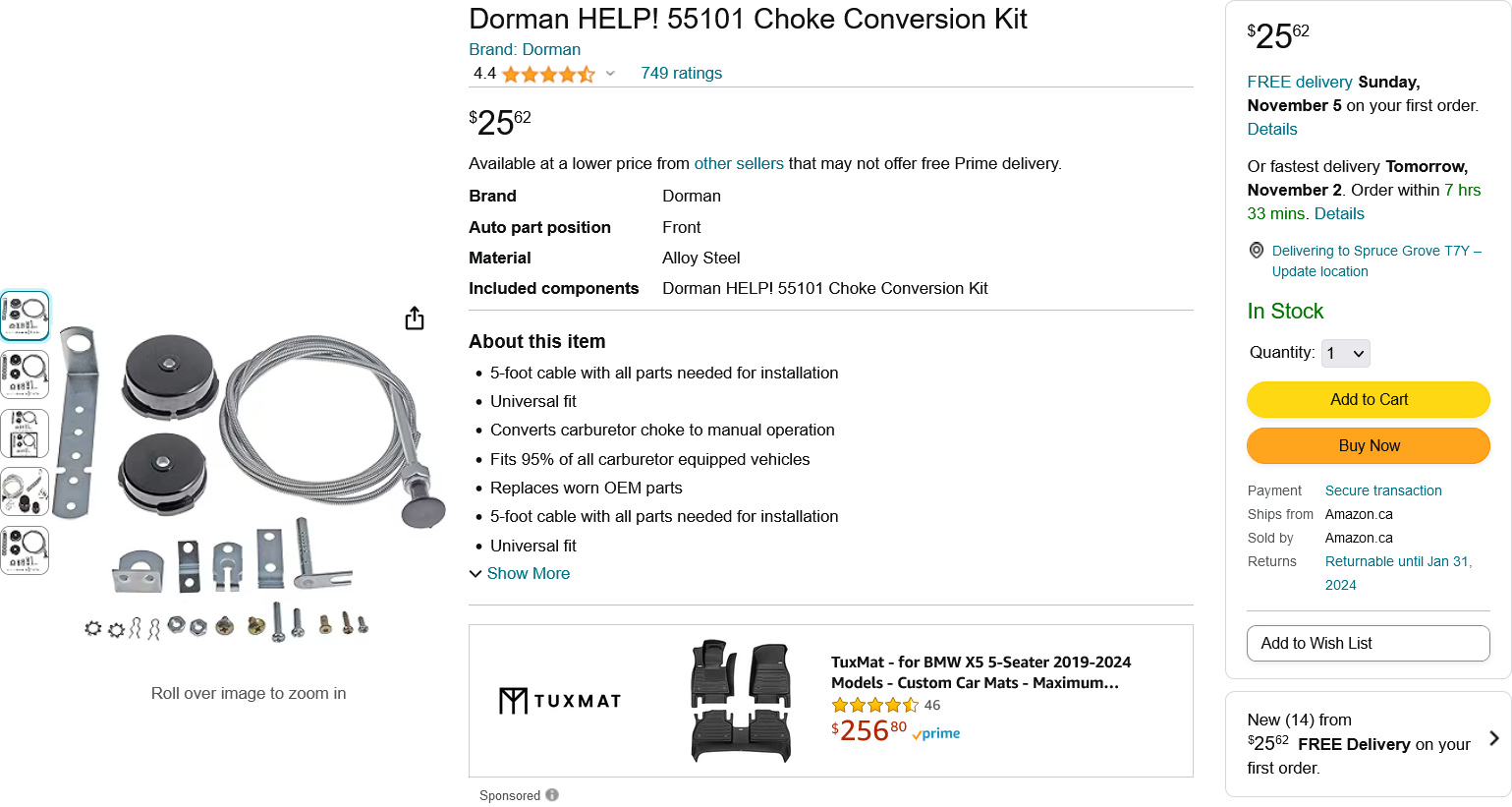
Task: View the third product thumbnail
Action: click(x=25, y=433)
